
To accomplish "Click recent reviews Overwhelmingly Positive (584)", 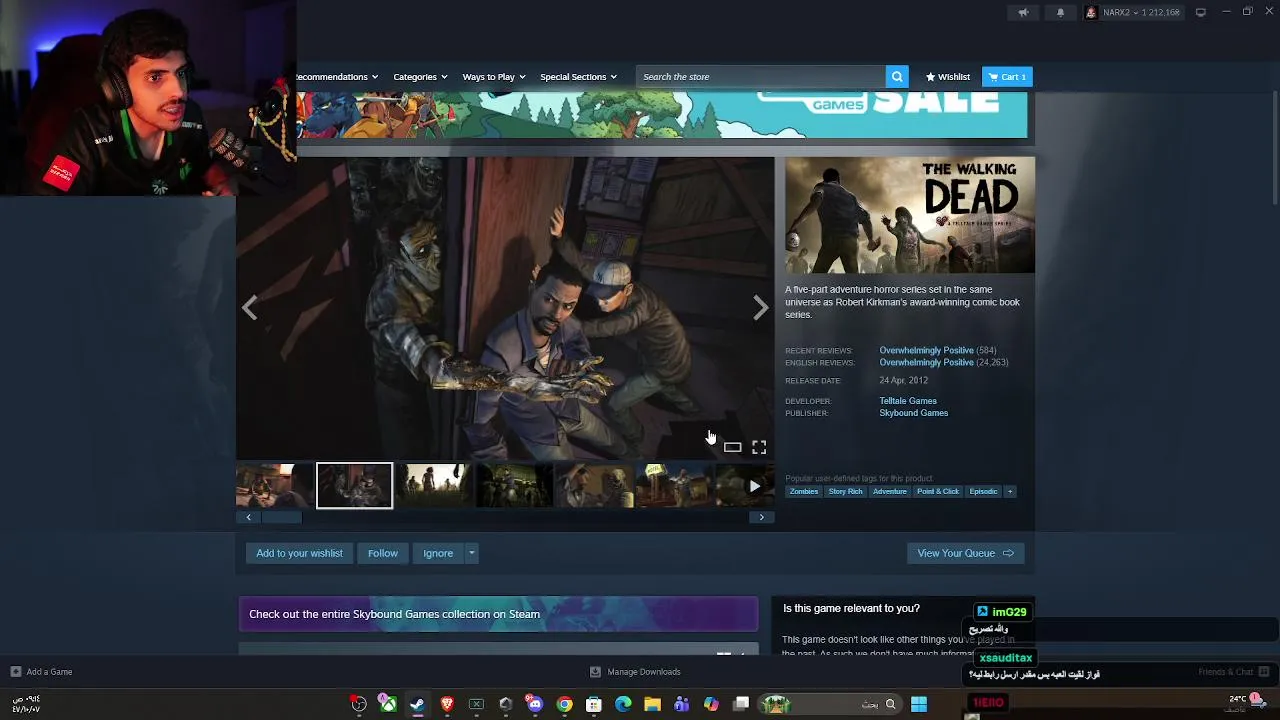I will point(938,351).
